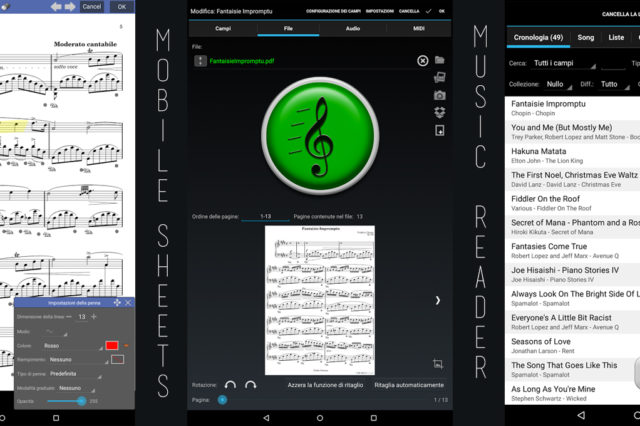This screenshot has width=640, height=426.
Task: Open the pen type dropdown showing Predefinita
Action: [x=75, y=373]
